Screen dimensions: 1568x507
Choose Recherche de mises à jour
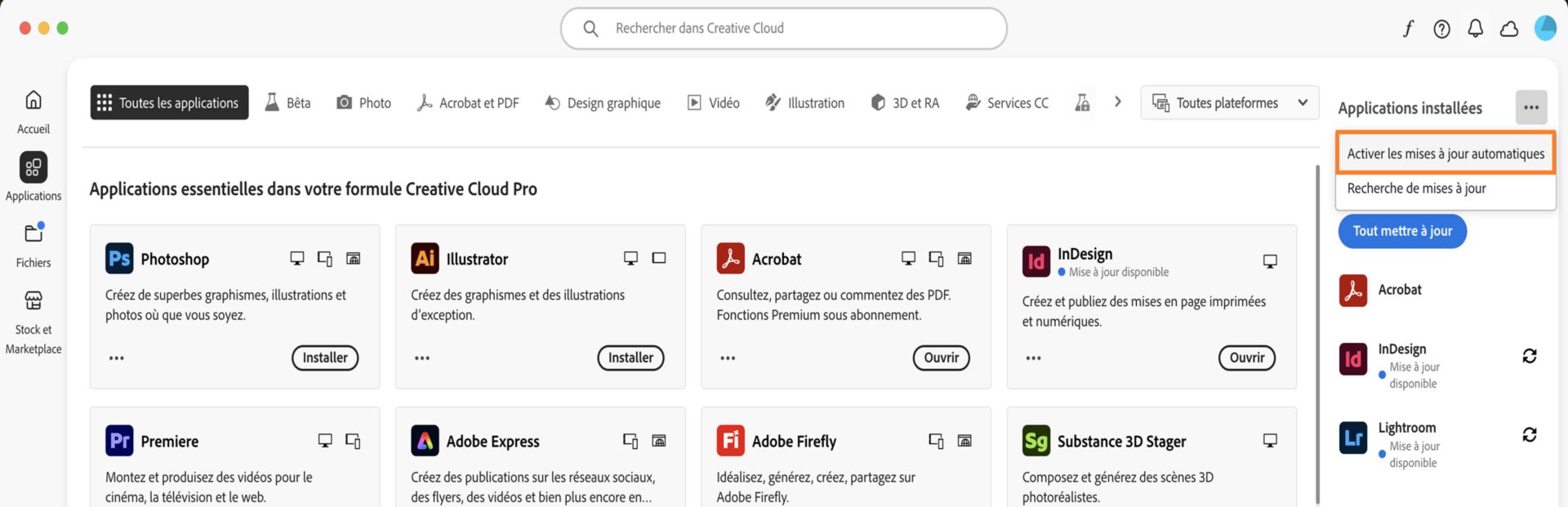pos(1445,189)
